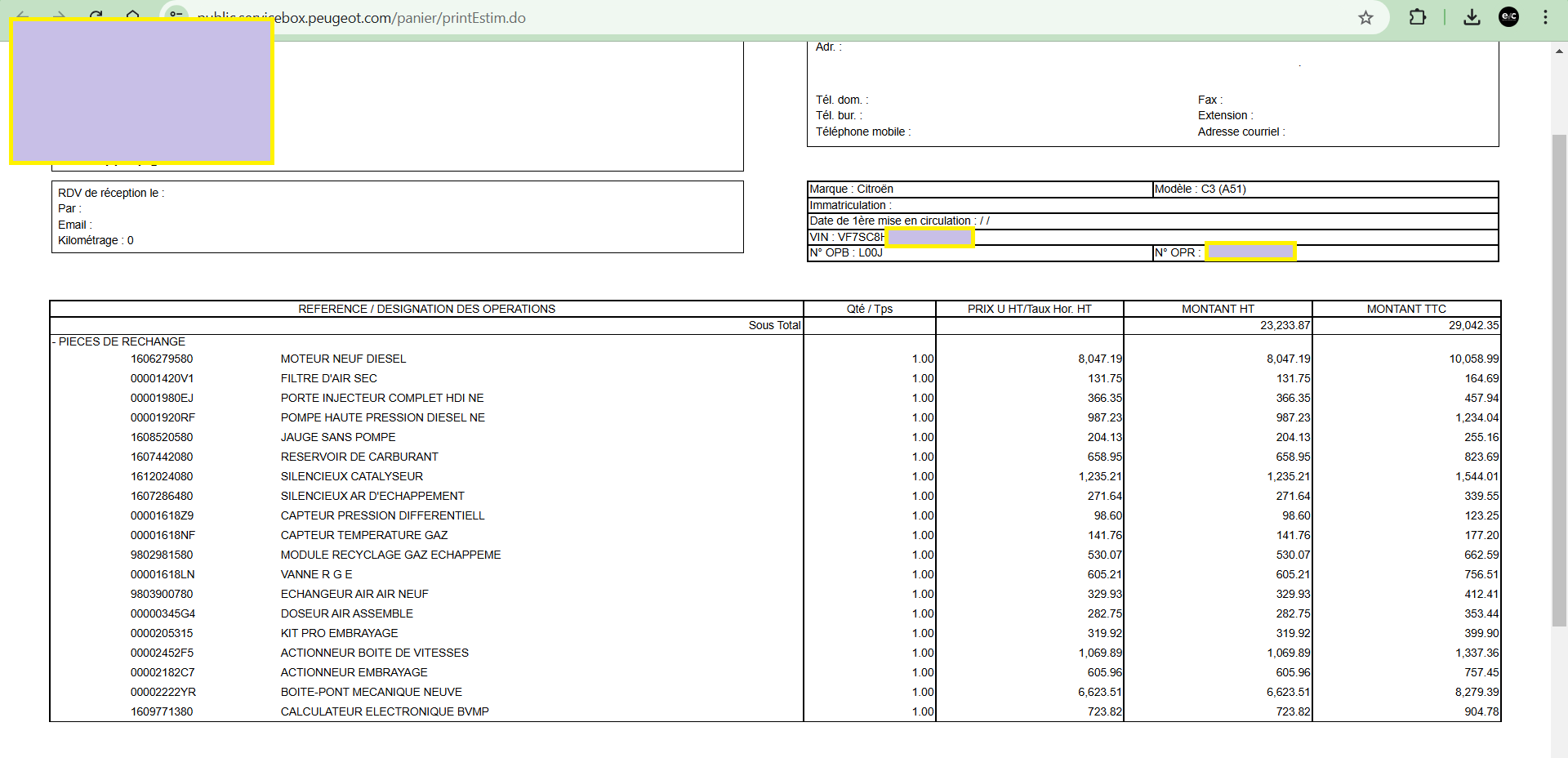This screenshot has height=758, width=1568.
Task: Select CAPTEUR TEMPERATURE GAZ designation
Action: [x=364, y=535]
